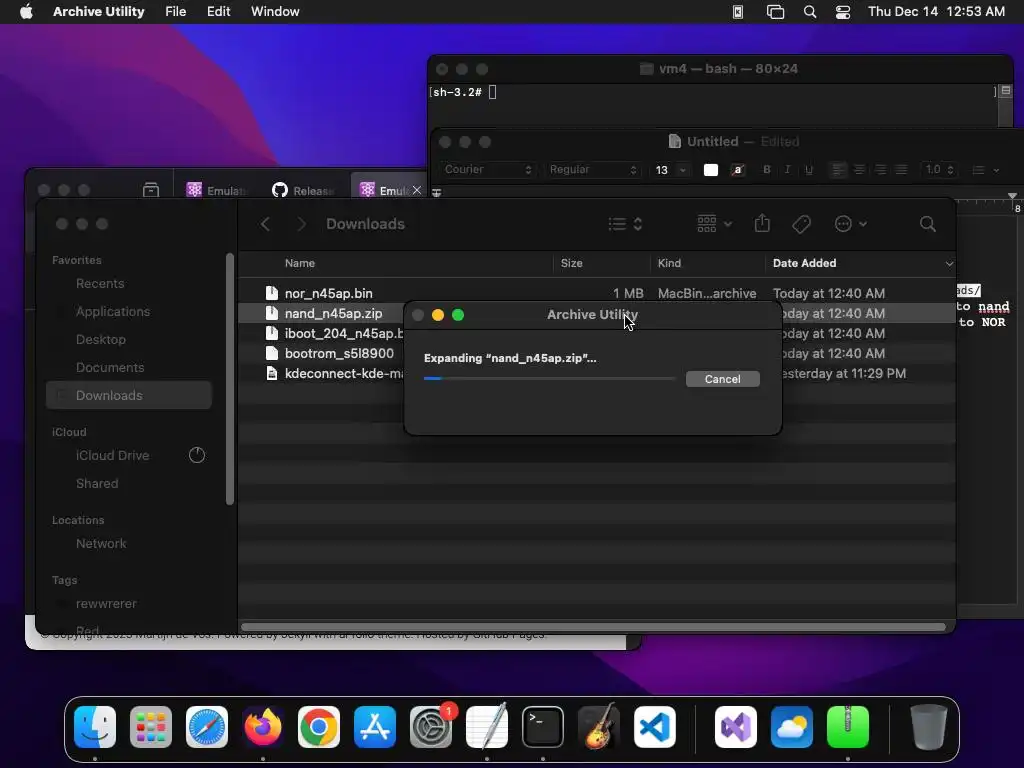This screenshot has height=768, width=1024.
Task: Open the Archive Utility menu
Action: pos(99,12)
